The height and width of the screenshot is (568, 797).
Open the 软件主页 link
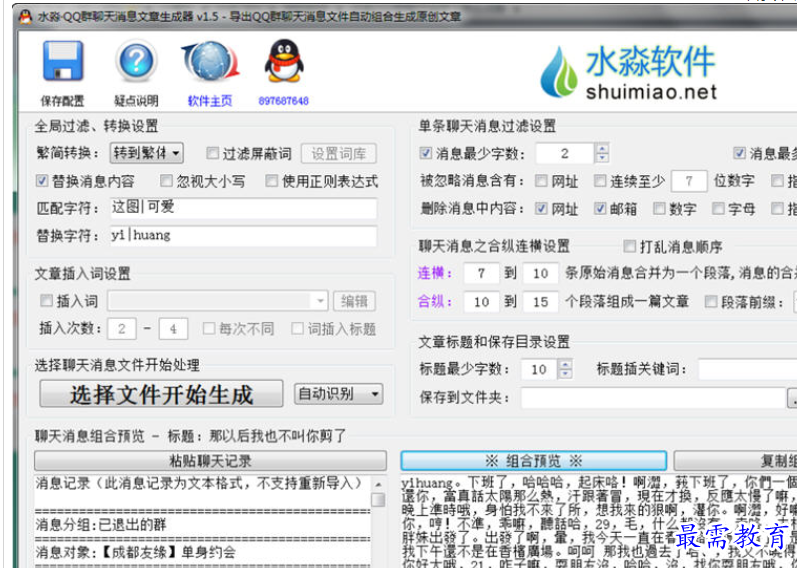(210, 101)
